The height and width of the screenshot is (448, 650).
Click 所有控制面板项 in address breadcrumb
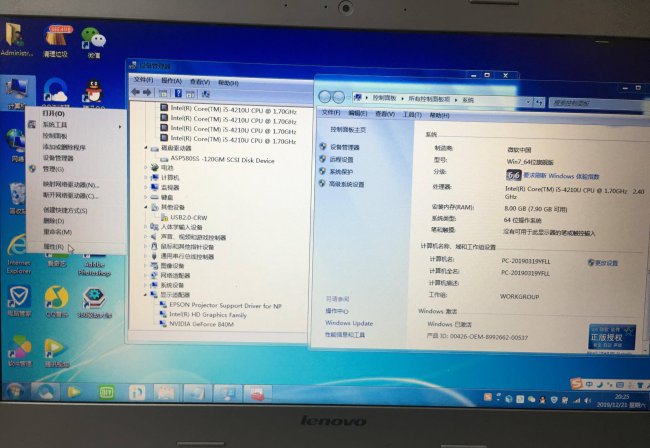point(429,99)
